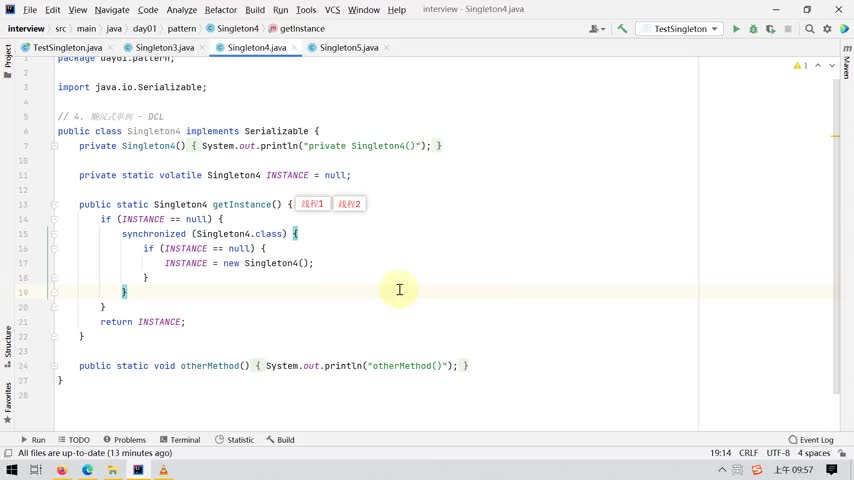854x480 pixels.
Task: Open the user account icon dropdown
Action: [x=597, y=29]
